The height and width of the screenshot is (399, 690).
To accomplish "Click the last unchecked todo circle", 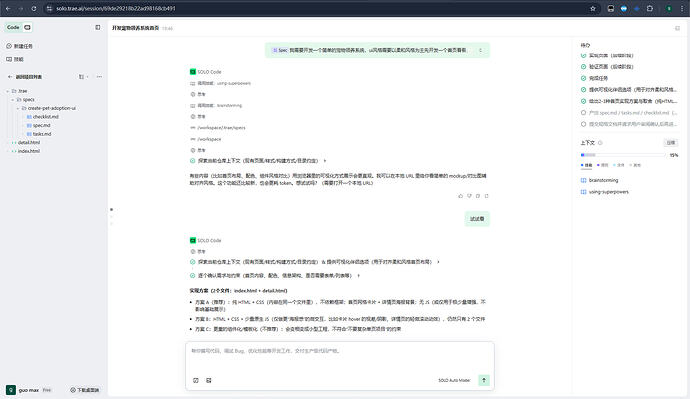I will 584,124.
